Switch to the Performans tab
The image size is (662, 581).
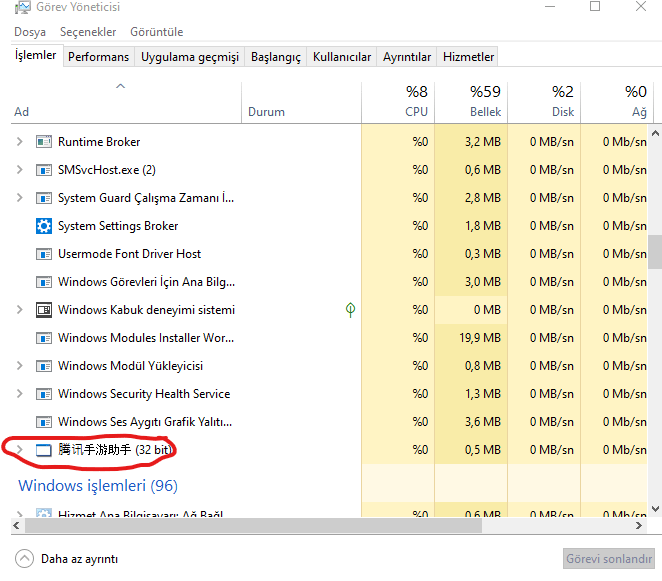(x=98, y=57)
